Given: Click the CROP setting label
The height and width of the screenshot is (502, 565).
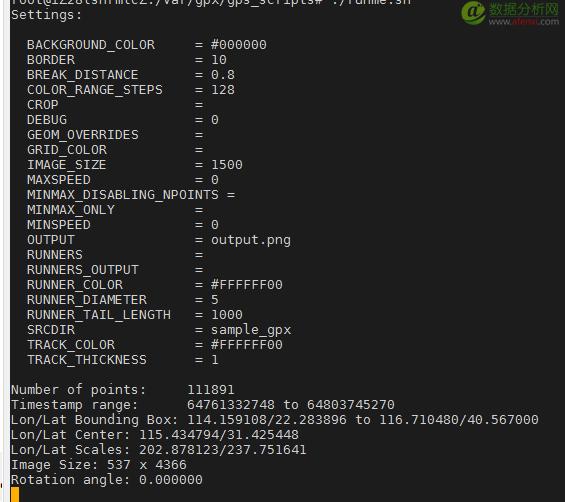Looking at the screenshot, I should tap(43, 105).
